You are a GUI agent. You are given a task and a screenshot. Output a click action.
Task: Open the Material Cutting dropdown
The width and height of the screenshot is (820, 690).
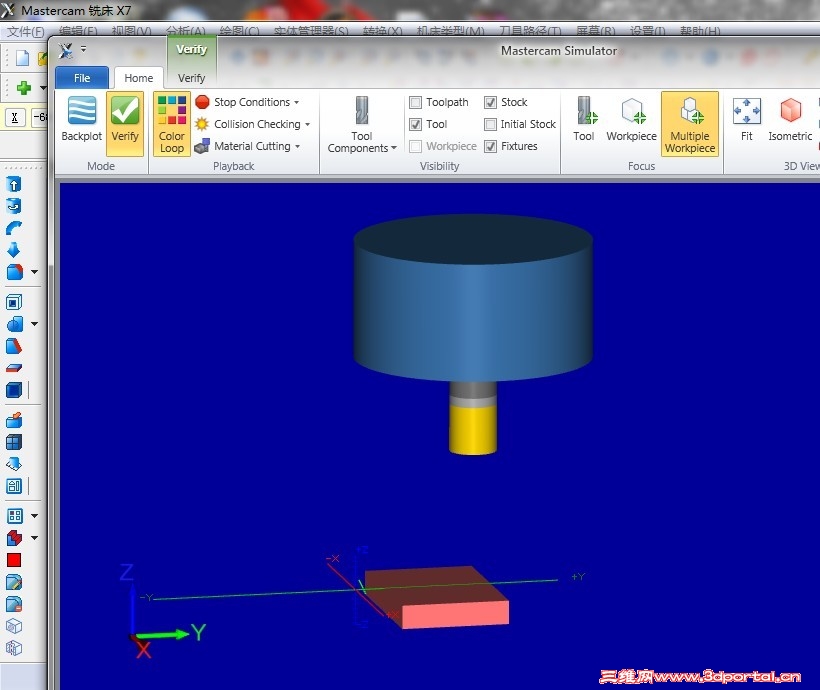247,146
